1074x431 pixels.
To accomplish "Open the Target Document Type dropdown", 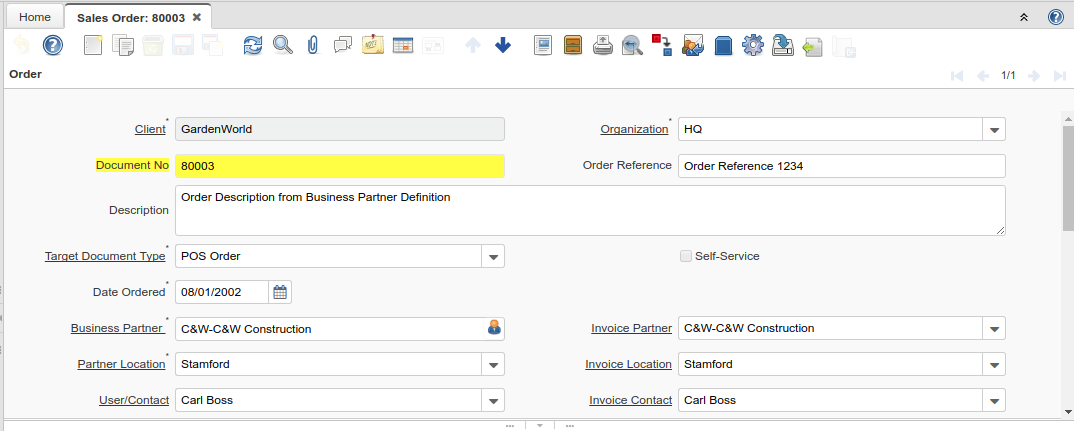I will click(x=493, y=256).
